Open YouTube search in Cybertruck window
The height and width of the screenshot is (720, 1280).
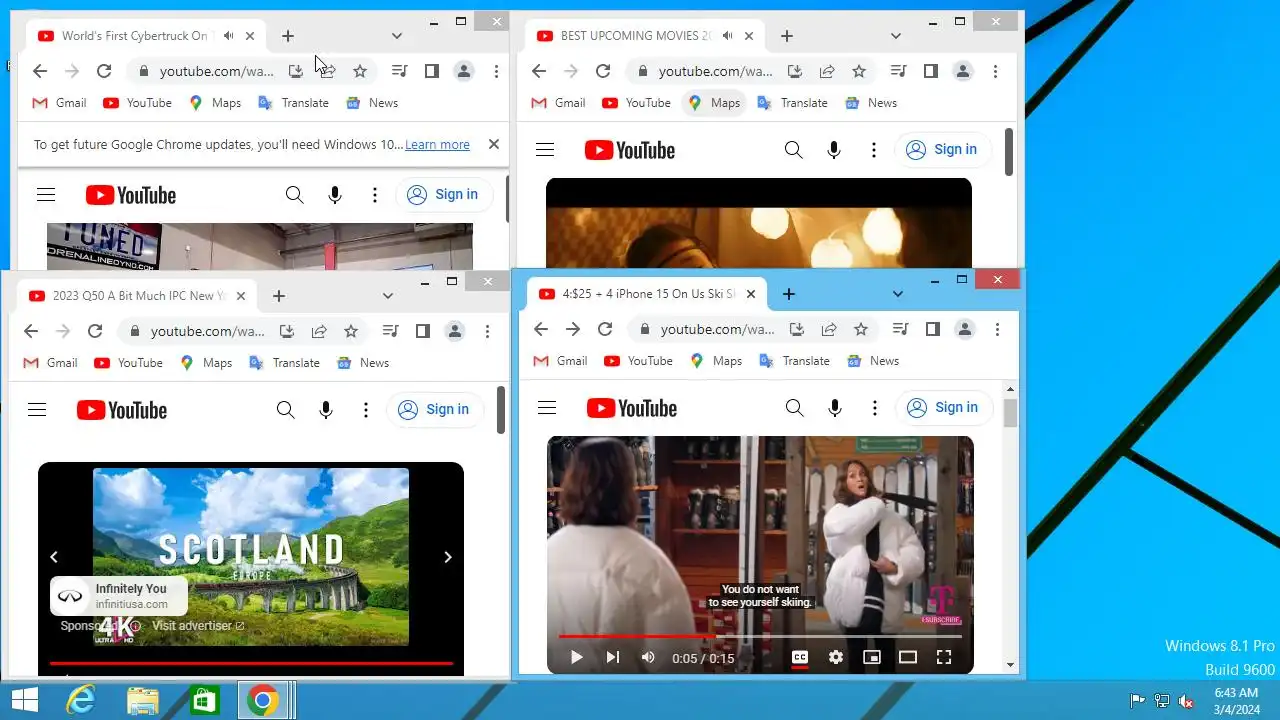coord(294,195)
